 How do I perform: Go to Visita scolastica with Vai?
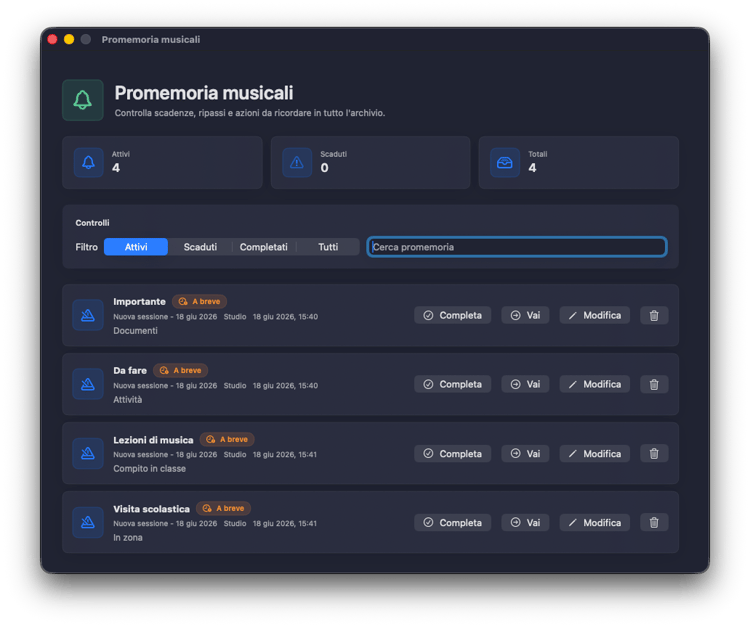point(525,522)
